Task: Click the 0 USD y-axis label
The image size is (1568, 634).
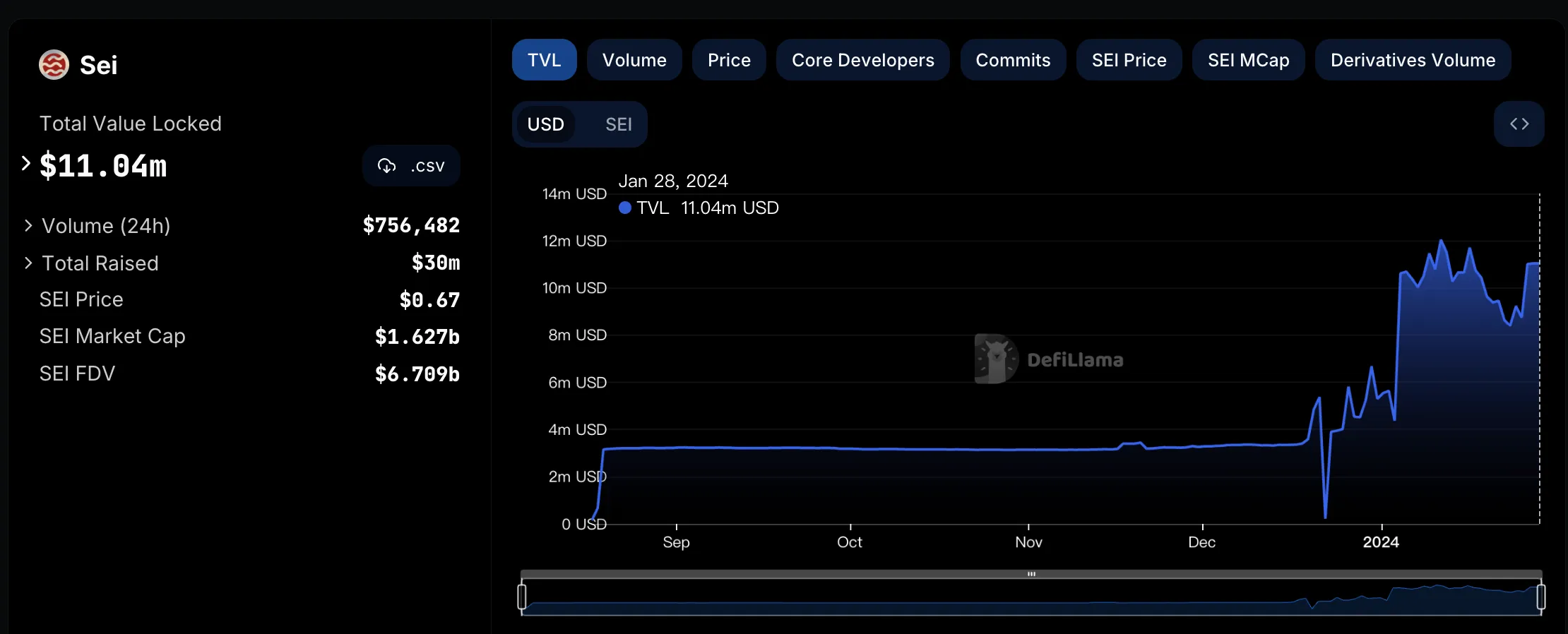Action: click(584, 525)
